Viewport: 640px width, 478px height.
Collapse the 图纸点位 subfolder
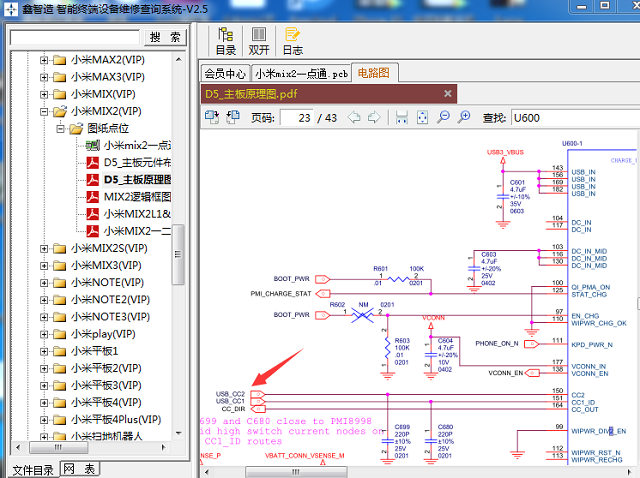click(x=60, y=129)
